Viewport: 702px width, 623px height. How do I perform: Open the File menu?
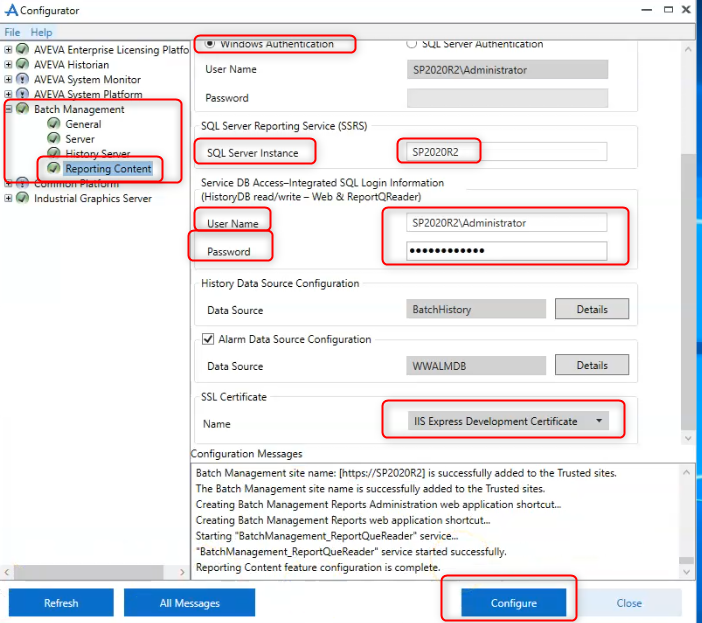pyautogui.click(x=12, y=32)
